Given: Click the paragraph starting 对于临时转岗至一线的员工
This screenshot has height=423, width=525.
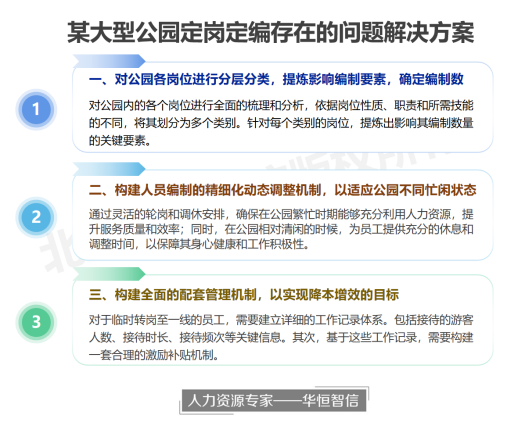Looking at the screenshot, I should point(281,337).
